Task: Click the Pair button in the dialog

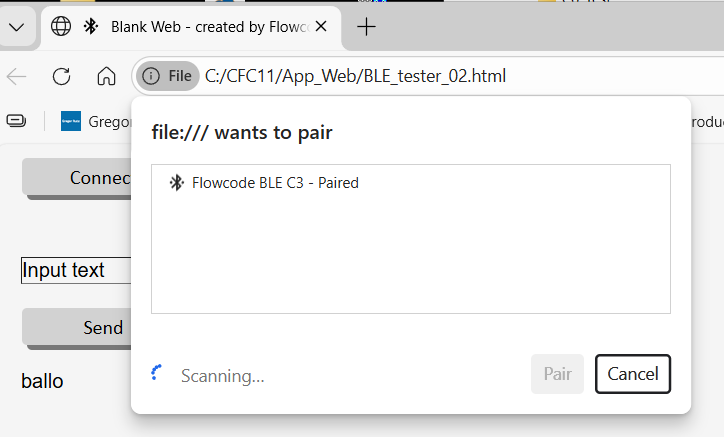Action: pos(557,374)
